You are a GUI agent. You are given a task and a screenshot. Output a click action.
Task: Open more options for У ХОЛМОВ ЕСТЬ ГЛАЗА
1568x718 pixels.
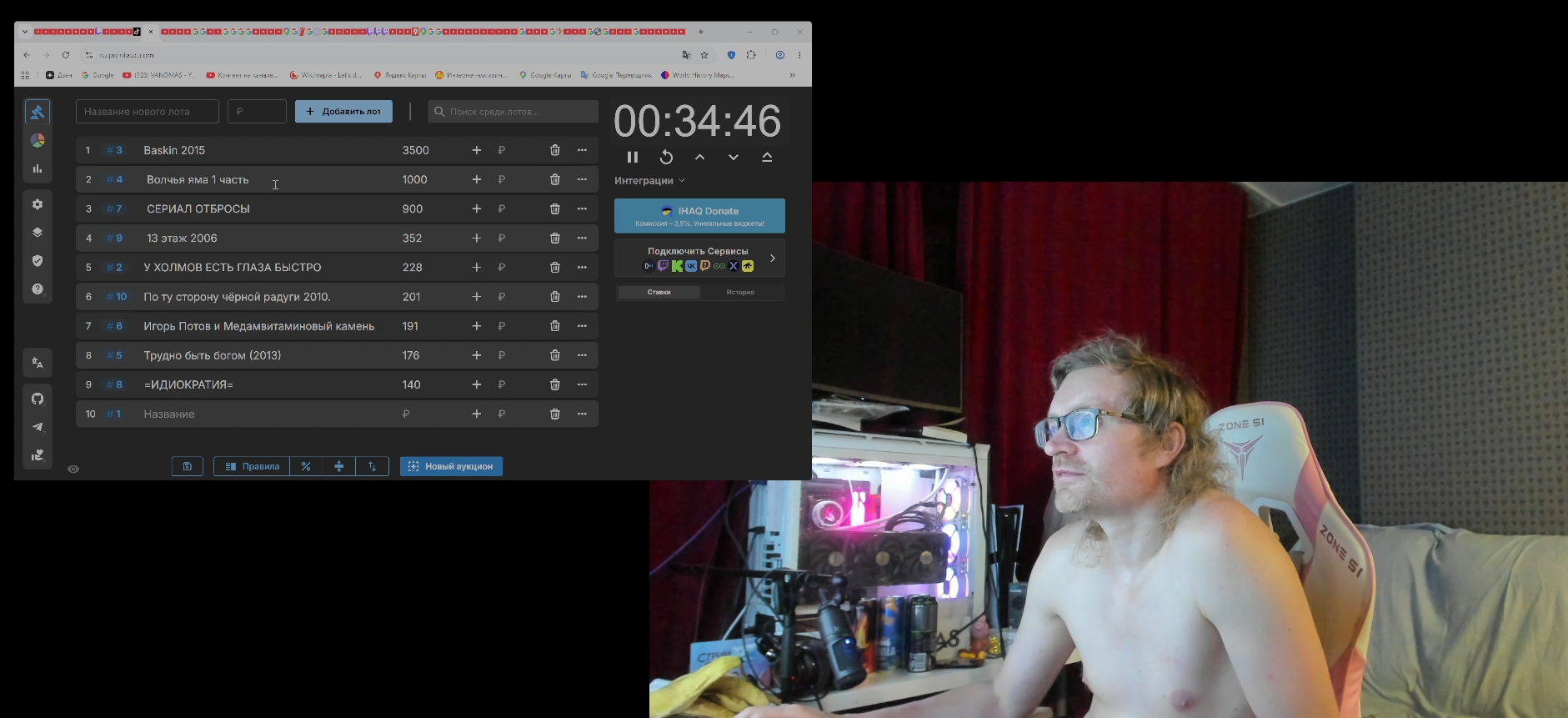click(583, 267)
